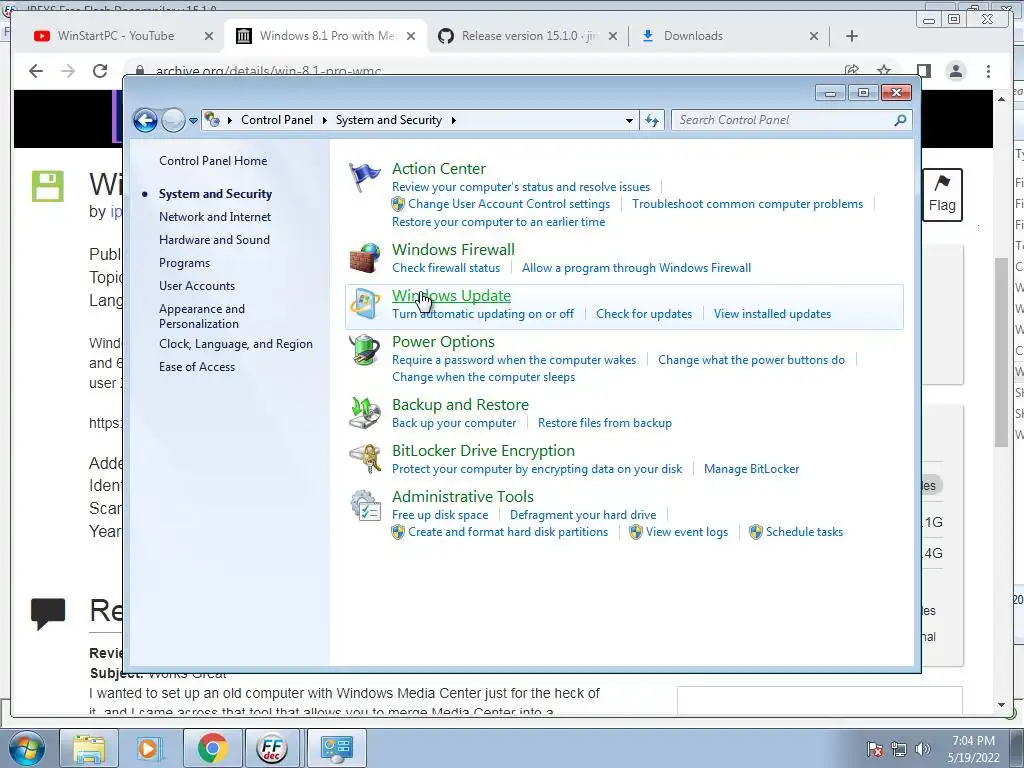Open Windows Firewall brick wall icon
This screenshot has height=768, width=1024.
pyautogui.click(x=364, y=258)
